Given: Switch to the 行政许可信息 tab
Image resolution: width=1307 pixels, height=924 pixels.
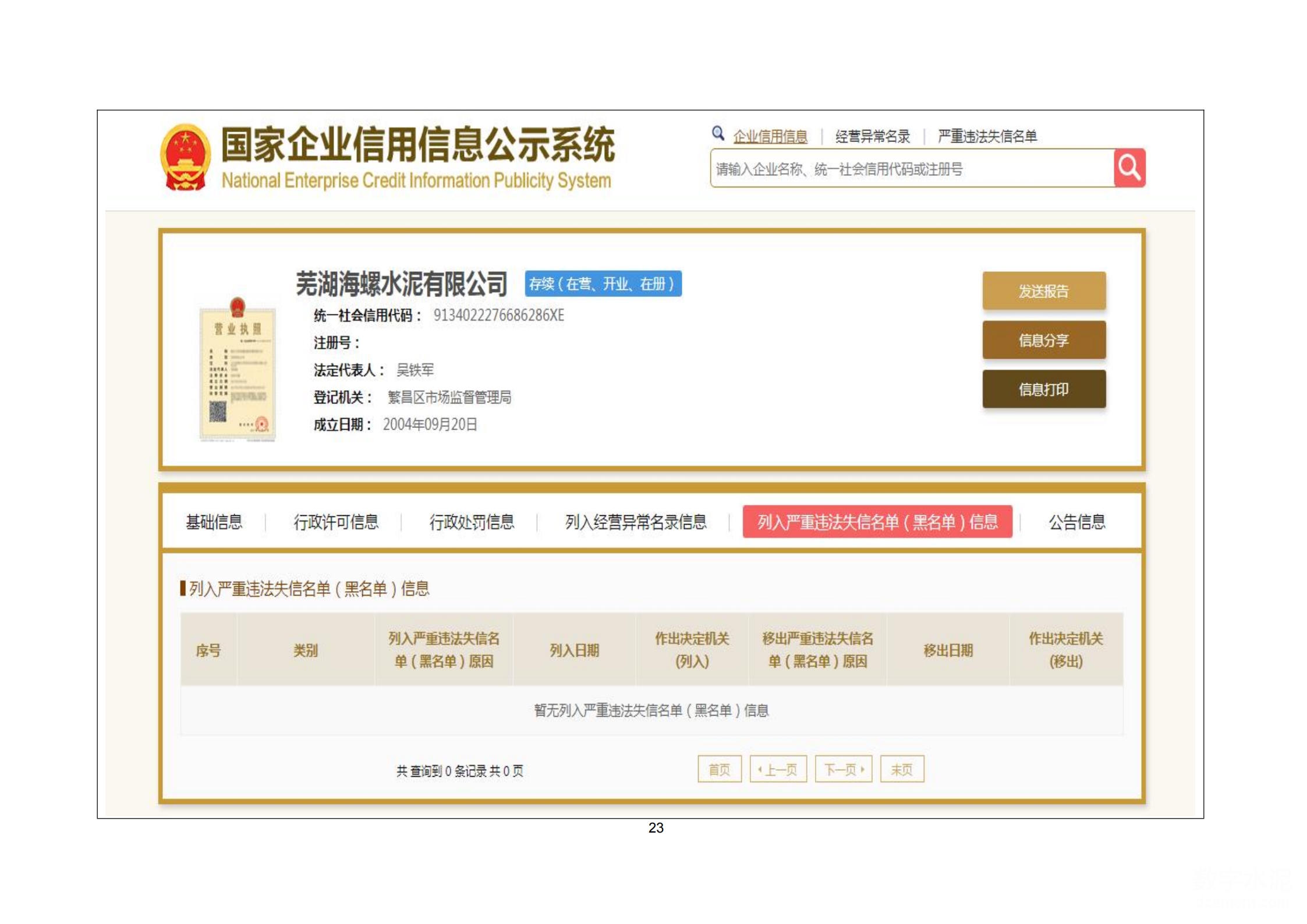Looking at the screenshot, I should [x=336, y=522].
